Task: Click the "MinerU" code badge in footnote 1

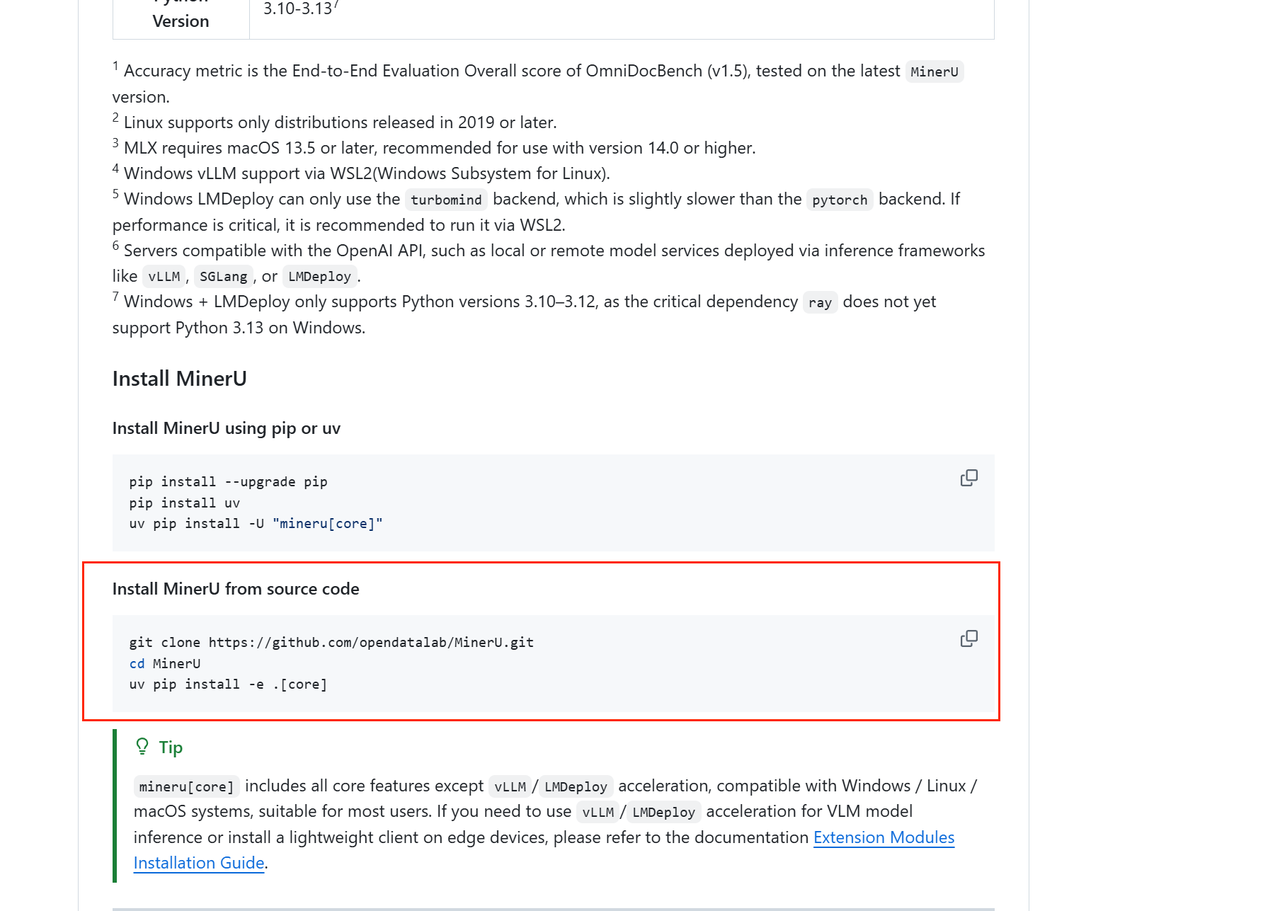Action: click(x=934, y=72)
